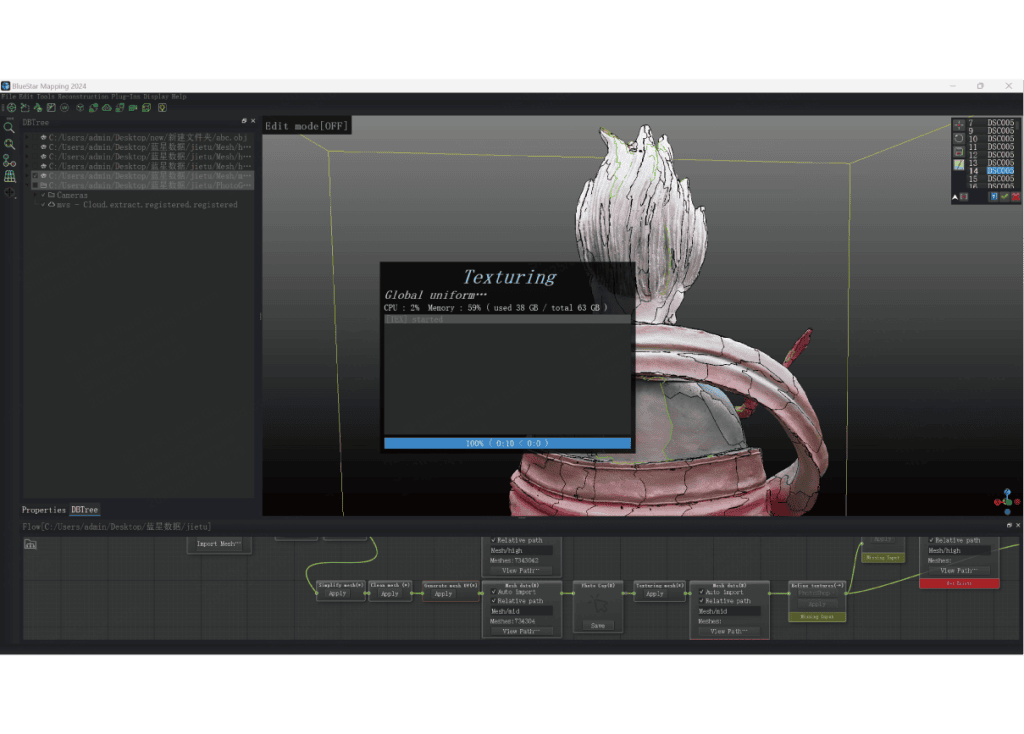Screen dimensions: 1024x734
Task: Click Apply on Simplify mesh node
Action: (x=338, y=594)
